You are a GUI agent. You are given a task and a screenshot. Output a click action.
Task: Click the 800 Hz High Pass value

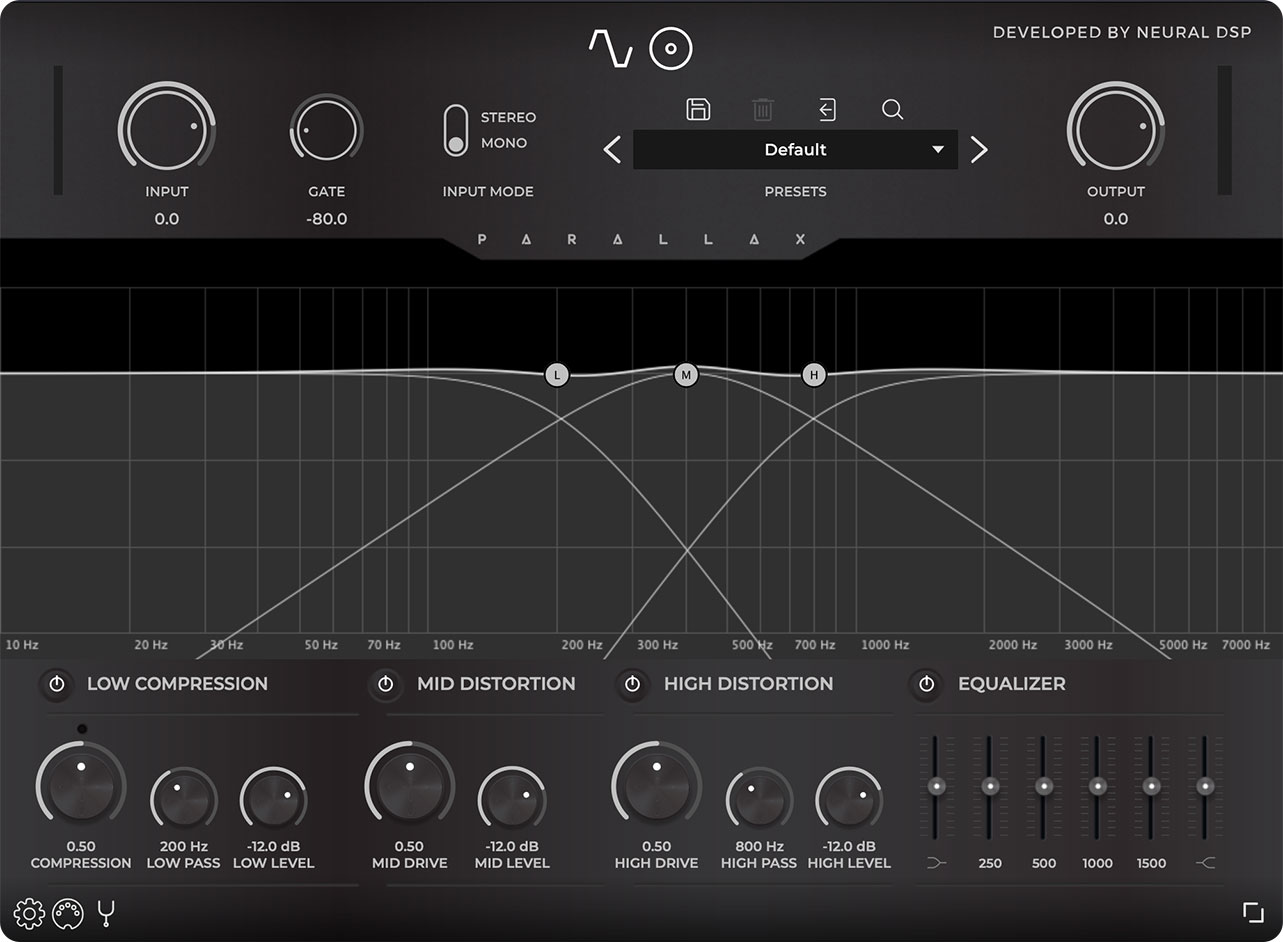[759, 846]
